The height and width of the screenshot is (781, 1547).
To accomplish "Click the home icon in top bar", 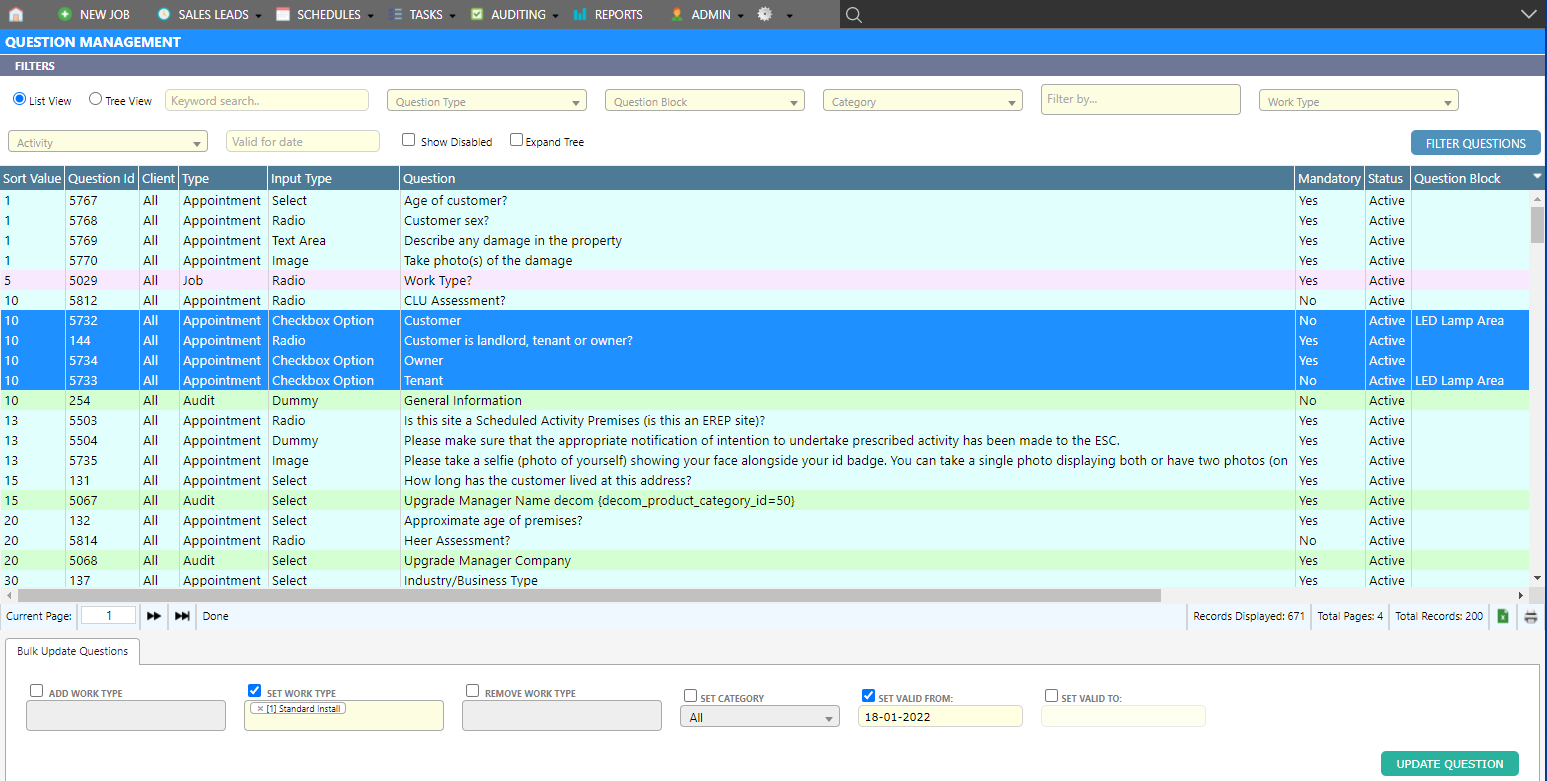I will click(15, 14).
